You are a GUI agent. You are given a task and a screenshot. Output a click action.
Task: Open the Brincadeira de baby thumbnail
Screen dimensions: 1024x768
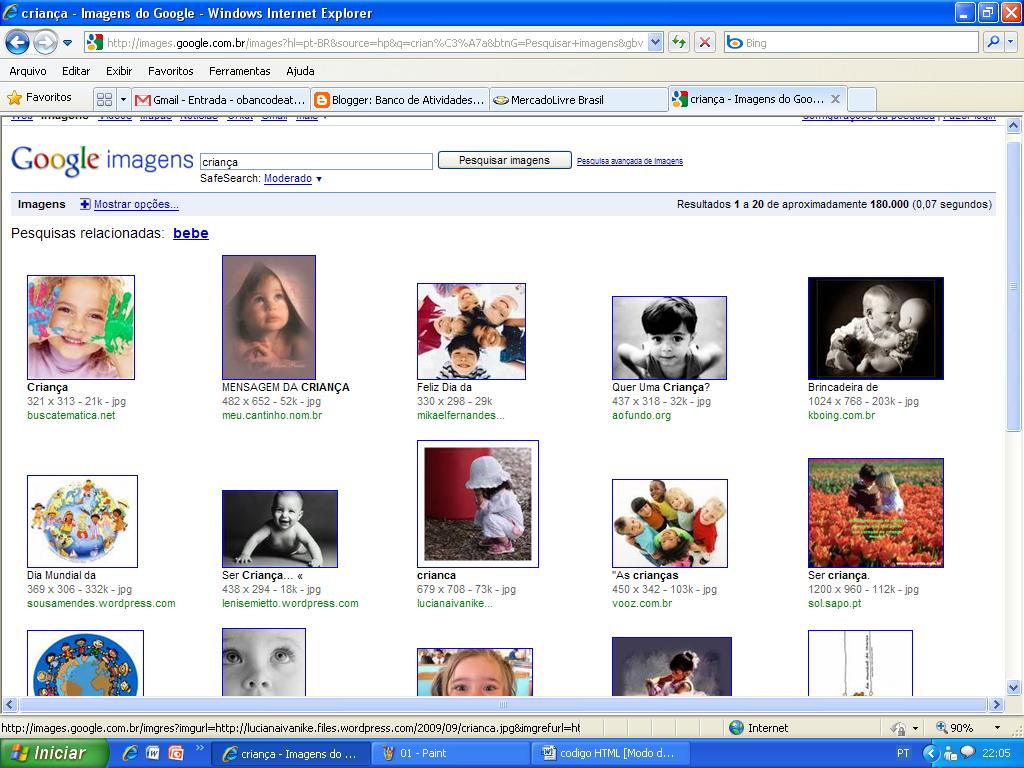[x=876, y=328]
